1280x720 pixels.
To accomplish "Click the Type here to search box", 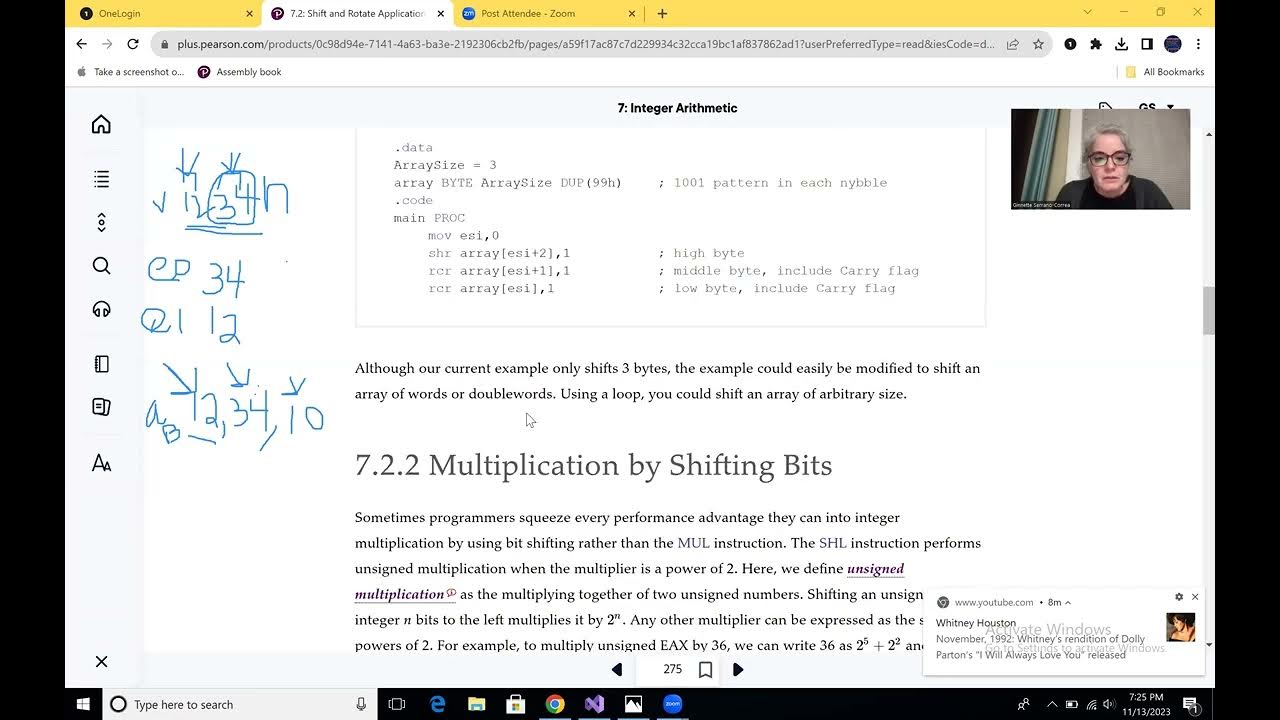I will (x=240, y=704).
